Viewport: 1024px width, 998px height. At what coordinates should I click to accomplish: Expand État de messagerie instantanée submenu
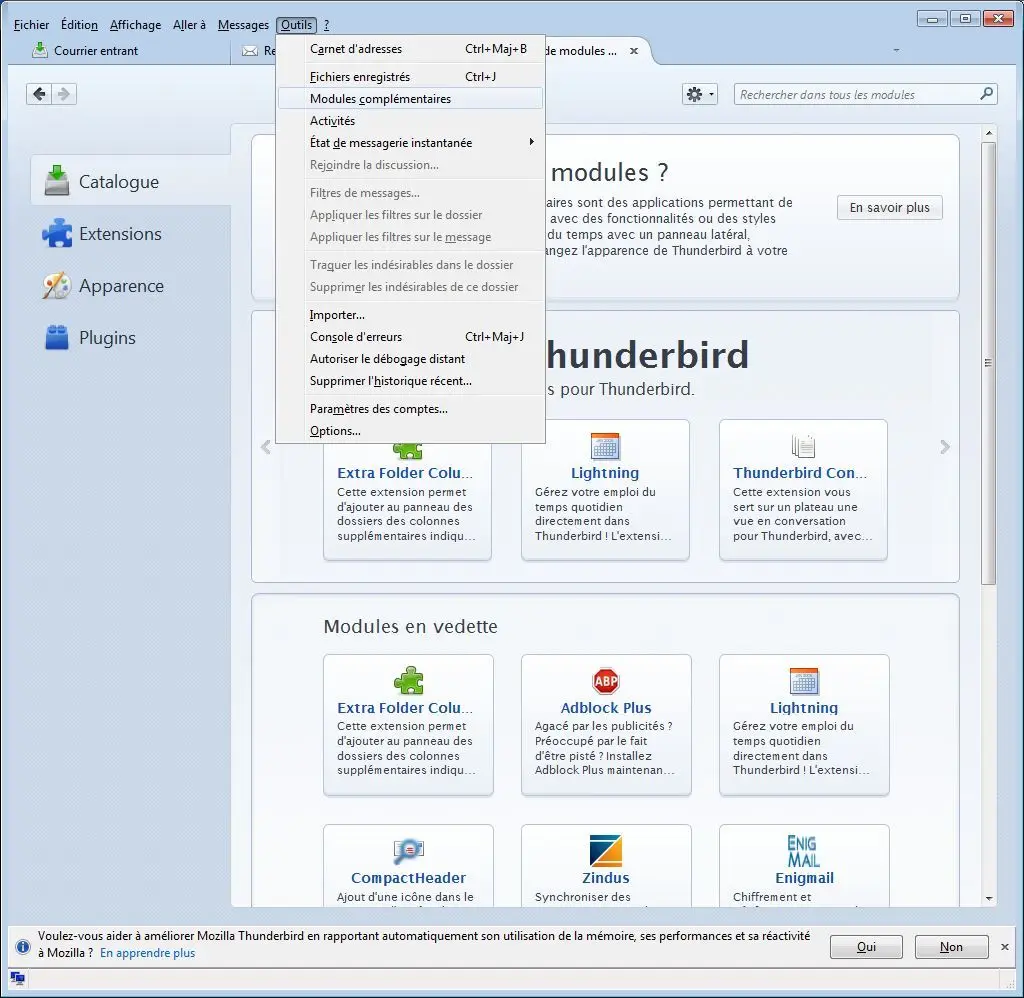(x=410, y=142)
